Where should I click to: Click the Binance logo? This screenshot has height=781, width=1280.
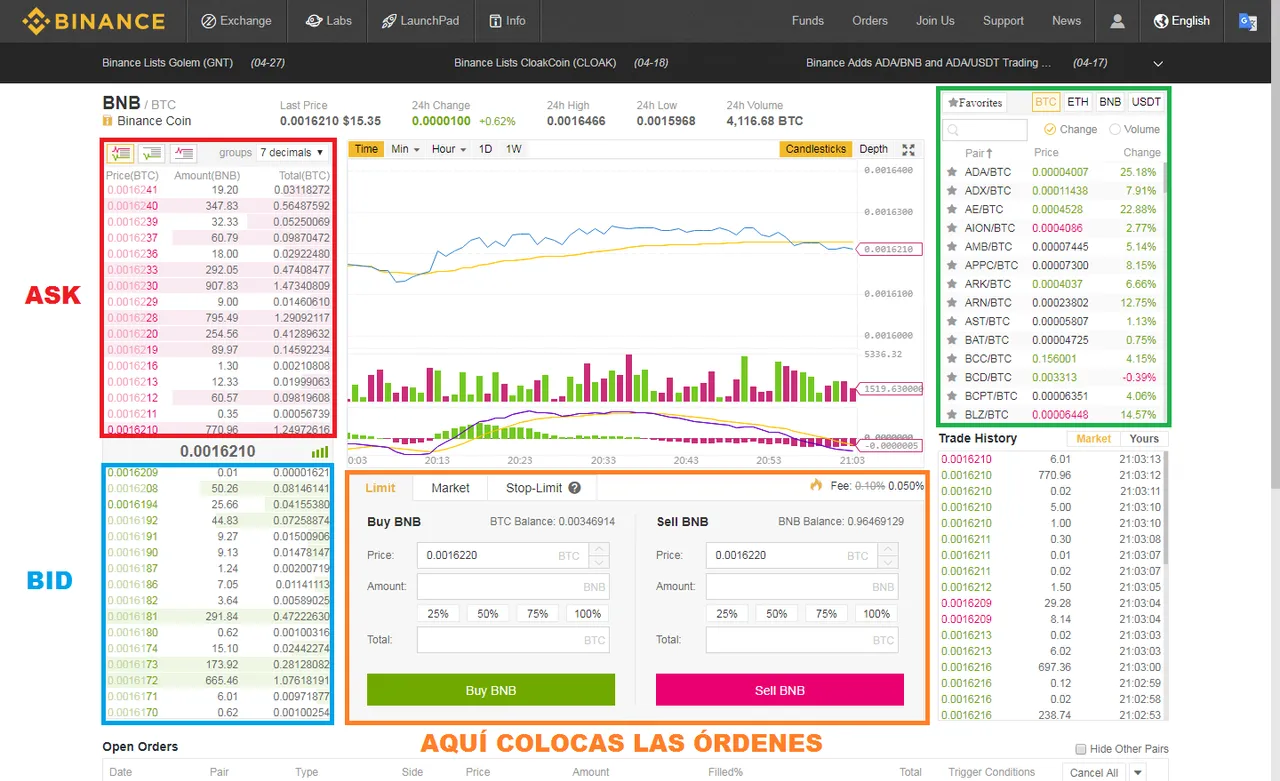point(94,20)
